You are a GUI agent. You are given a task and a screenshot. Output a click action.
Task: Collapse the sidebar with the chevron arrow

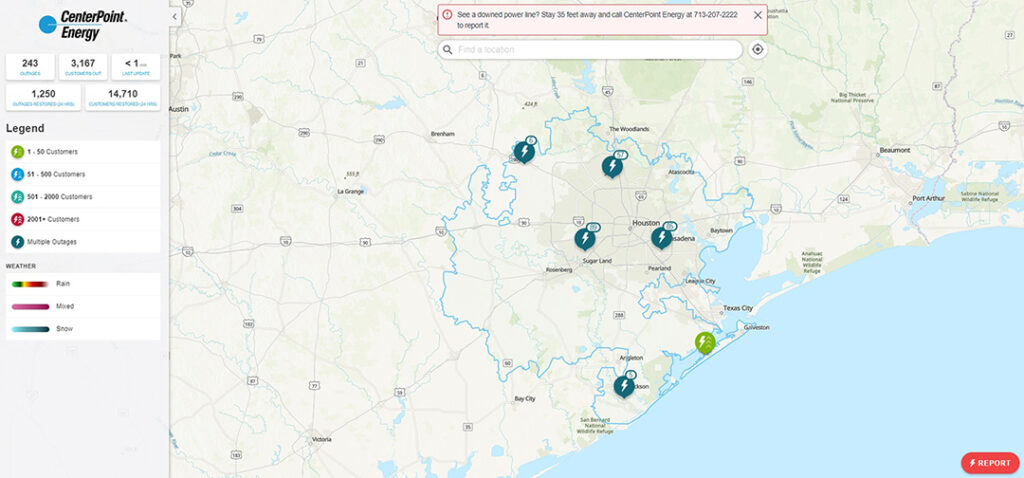(x=174, y=17)
